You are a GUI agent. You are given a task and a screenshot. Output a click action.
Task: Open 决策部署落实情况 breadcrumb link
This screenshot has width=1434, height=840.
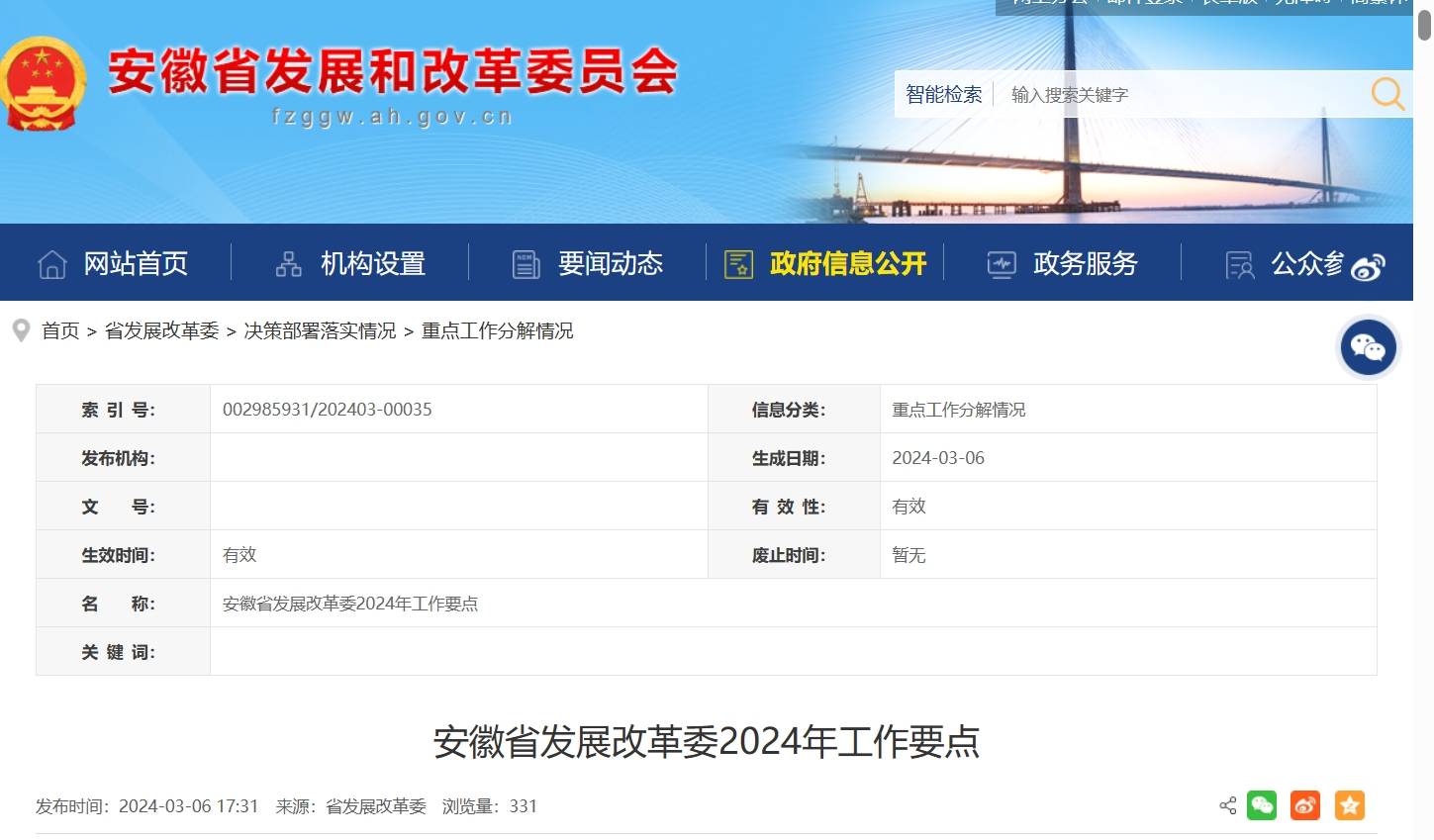point(320,330)
